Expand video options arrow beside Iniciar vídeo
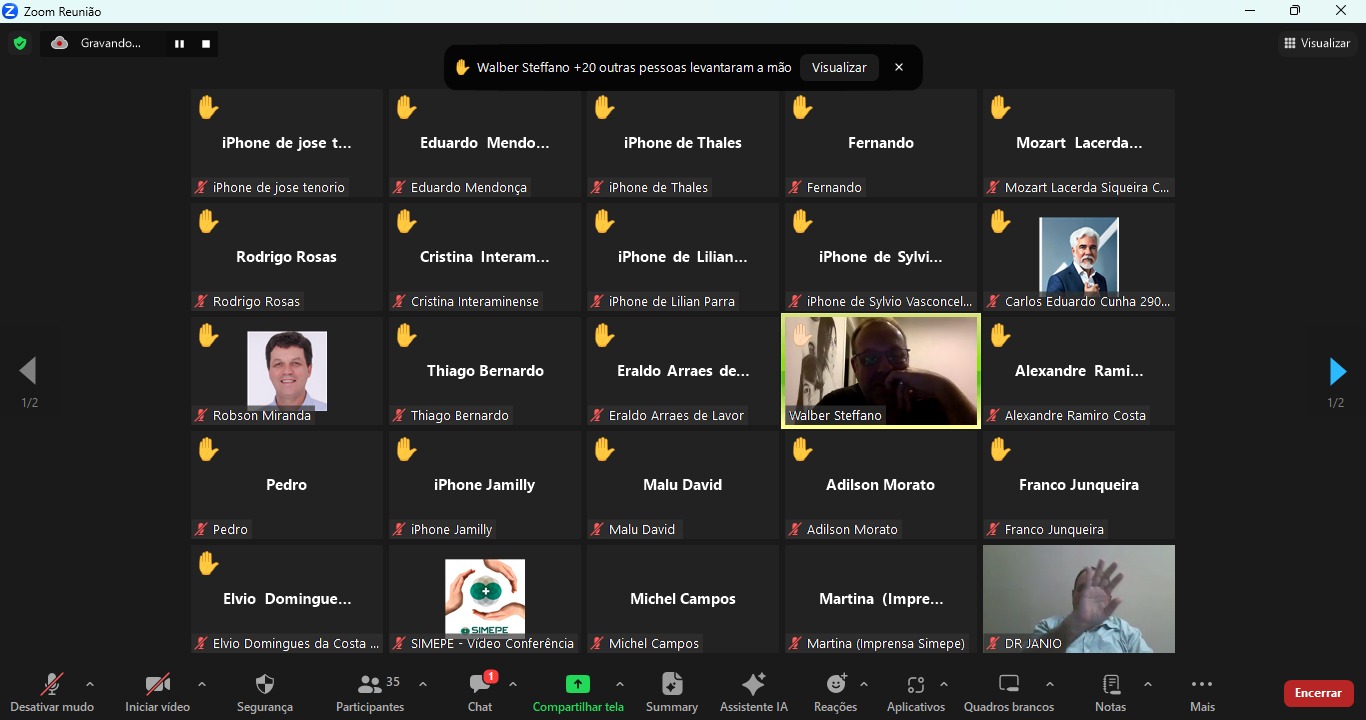Screen dimensions: 1366x720 click(202, 685)
